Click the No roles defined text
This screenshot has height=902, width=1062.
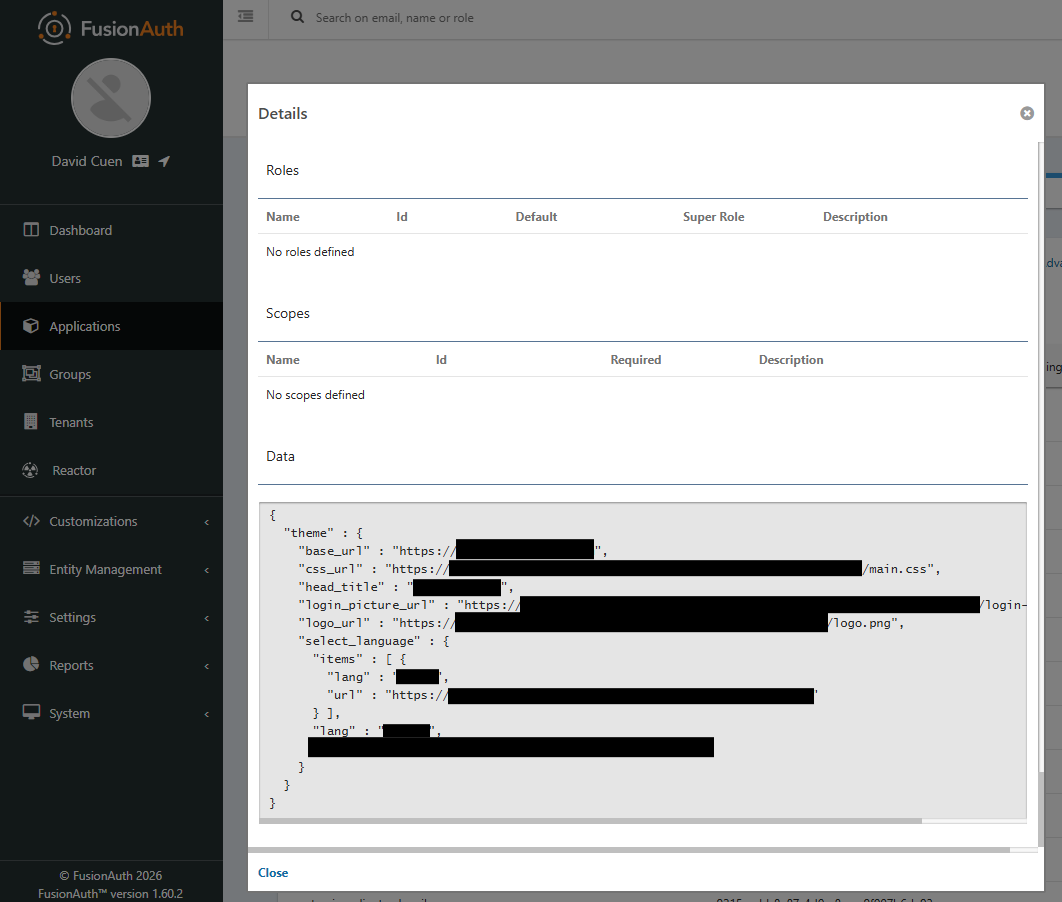coord(310,252)
